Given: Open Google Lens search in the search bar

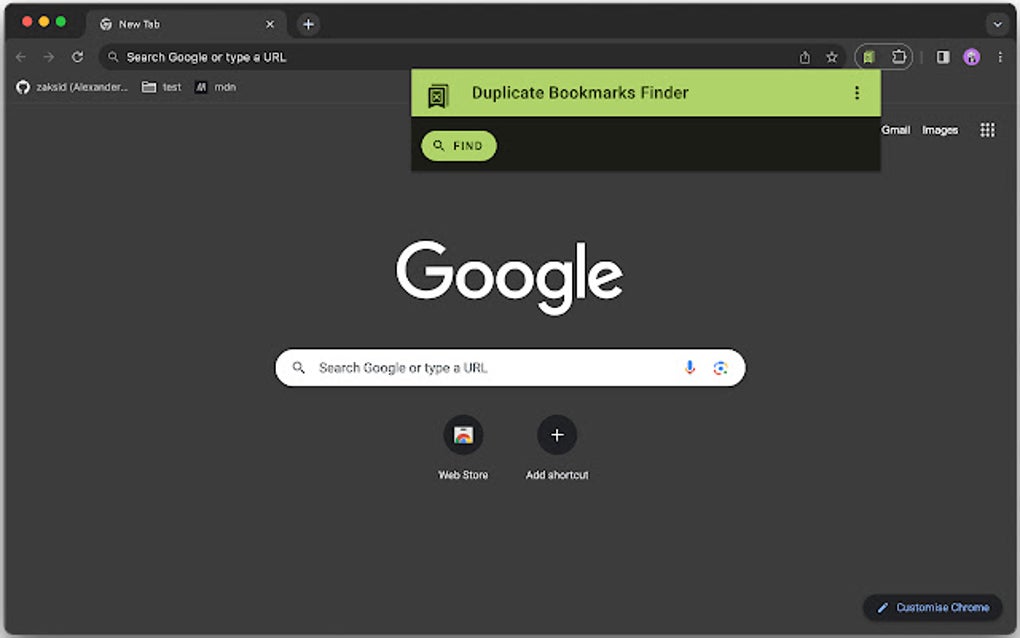Looking at the screenshot, I should point(721,368).
